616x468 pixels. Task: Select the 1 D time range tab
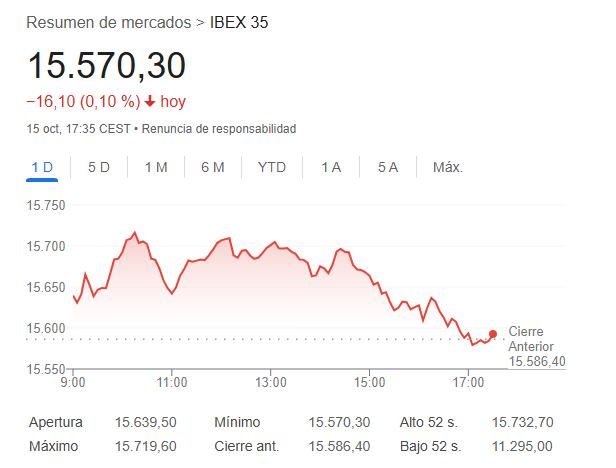pyautogui.click(x=42, y=167)
